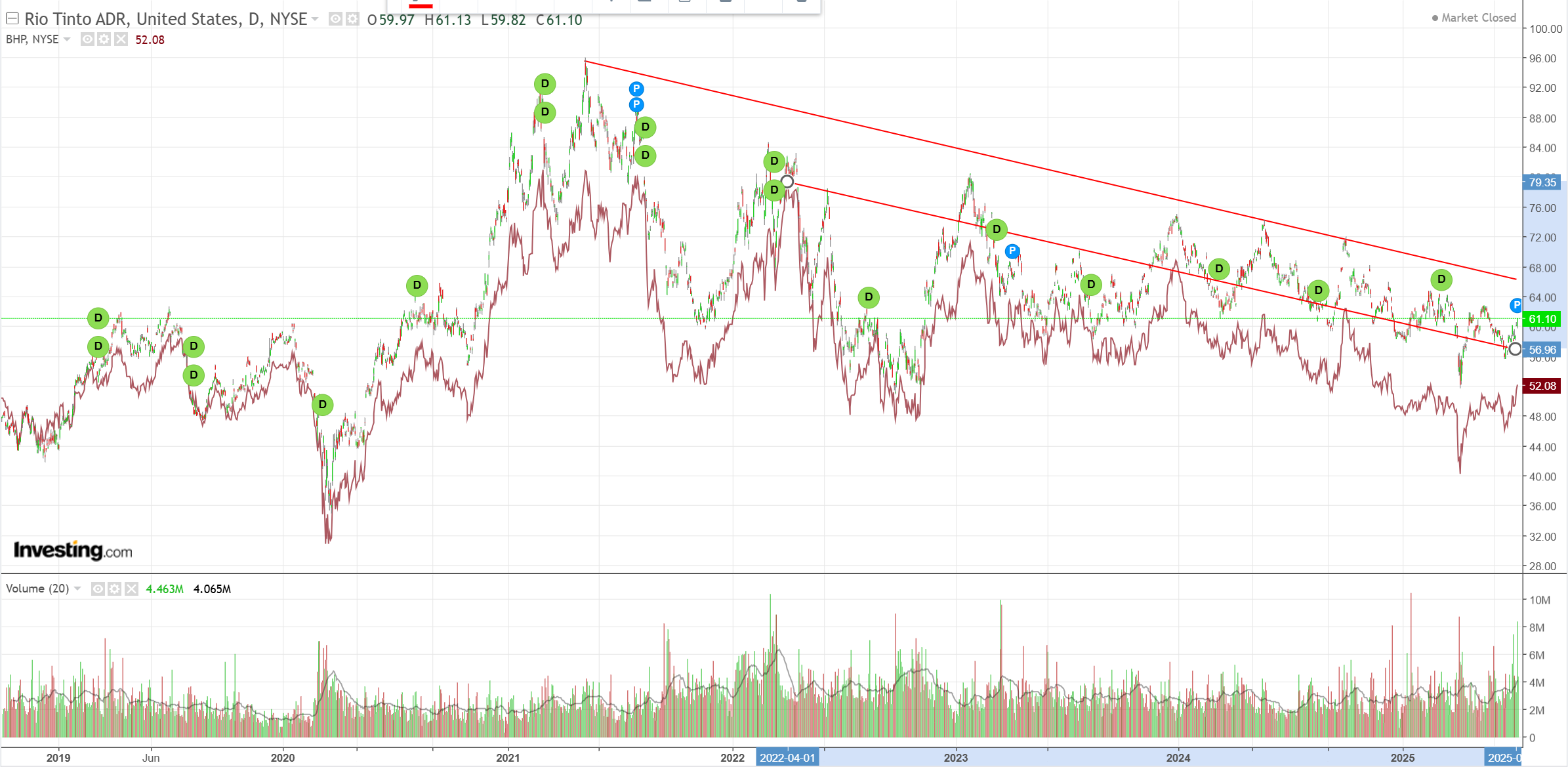Expand the BHP, NYSE dropdown arrow
The image size is (1568, 767).
click(67, 39)
